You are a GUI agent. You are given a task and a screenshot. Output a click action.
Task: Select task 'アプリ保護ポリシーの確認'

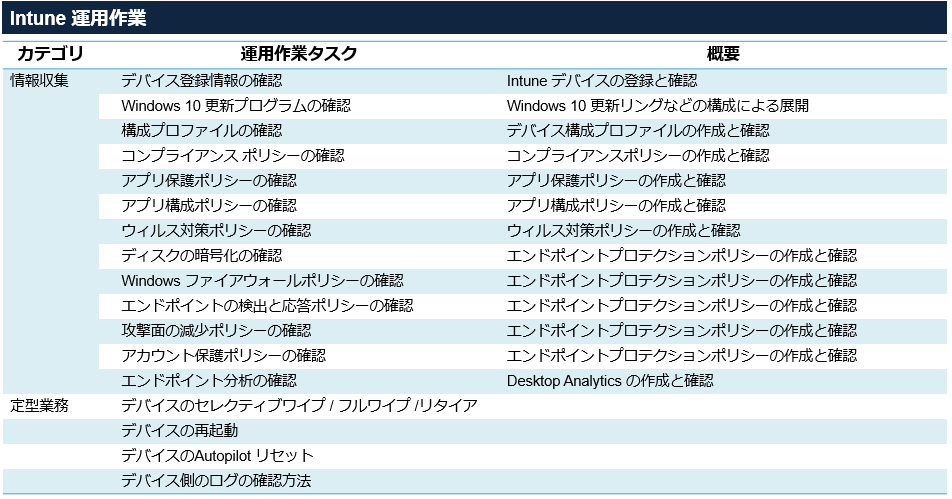coord(209,180)
